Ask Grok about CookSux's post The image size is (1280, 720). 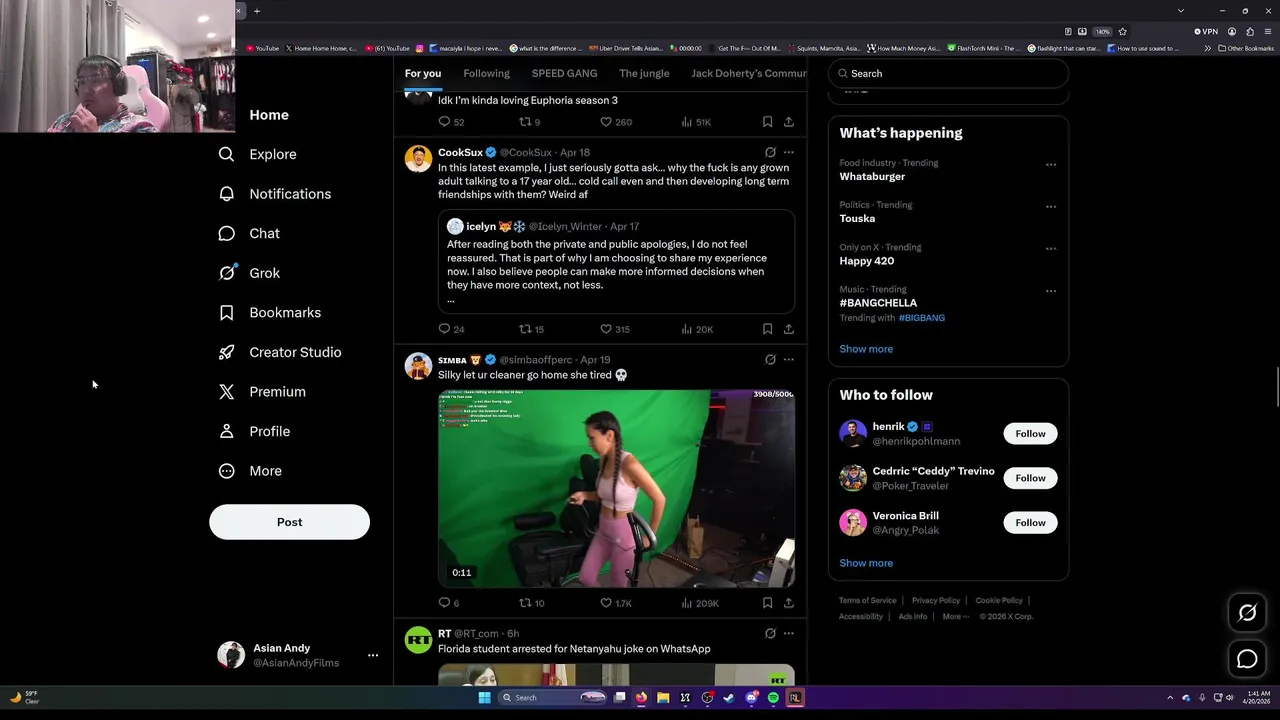[x=770, y=152]
